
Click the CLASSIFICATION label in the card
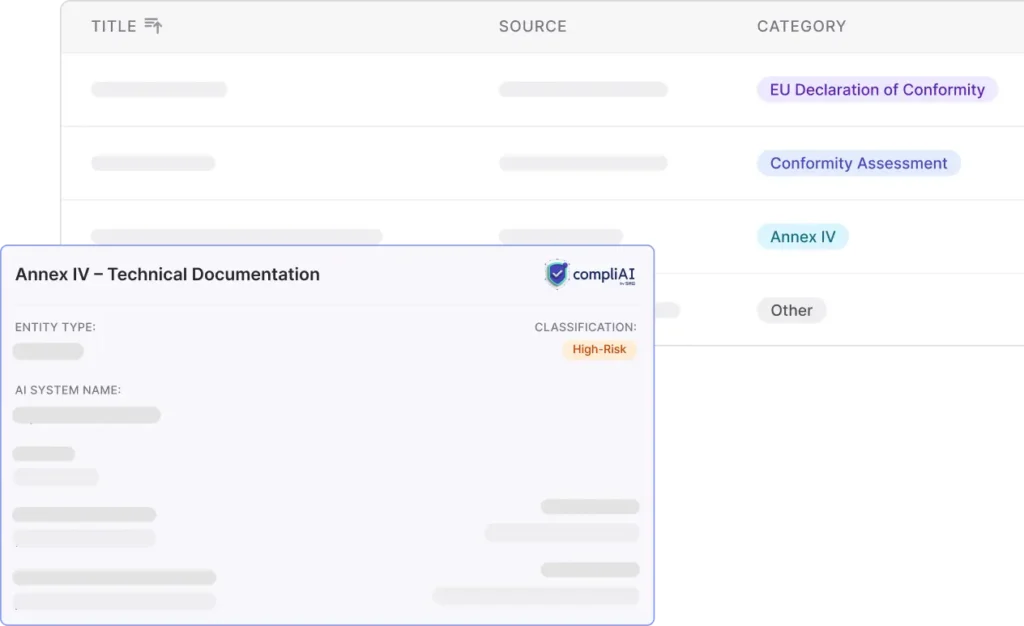585,327
